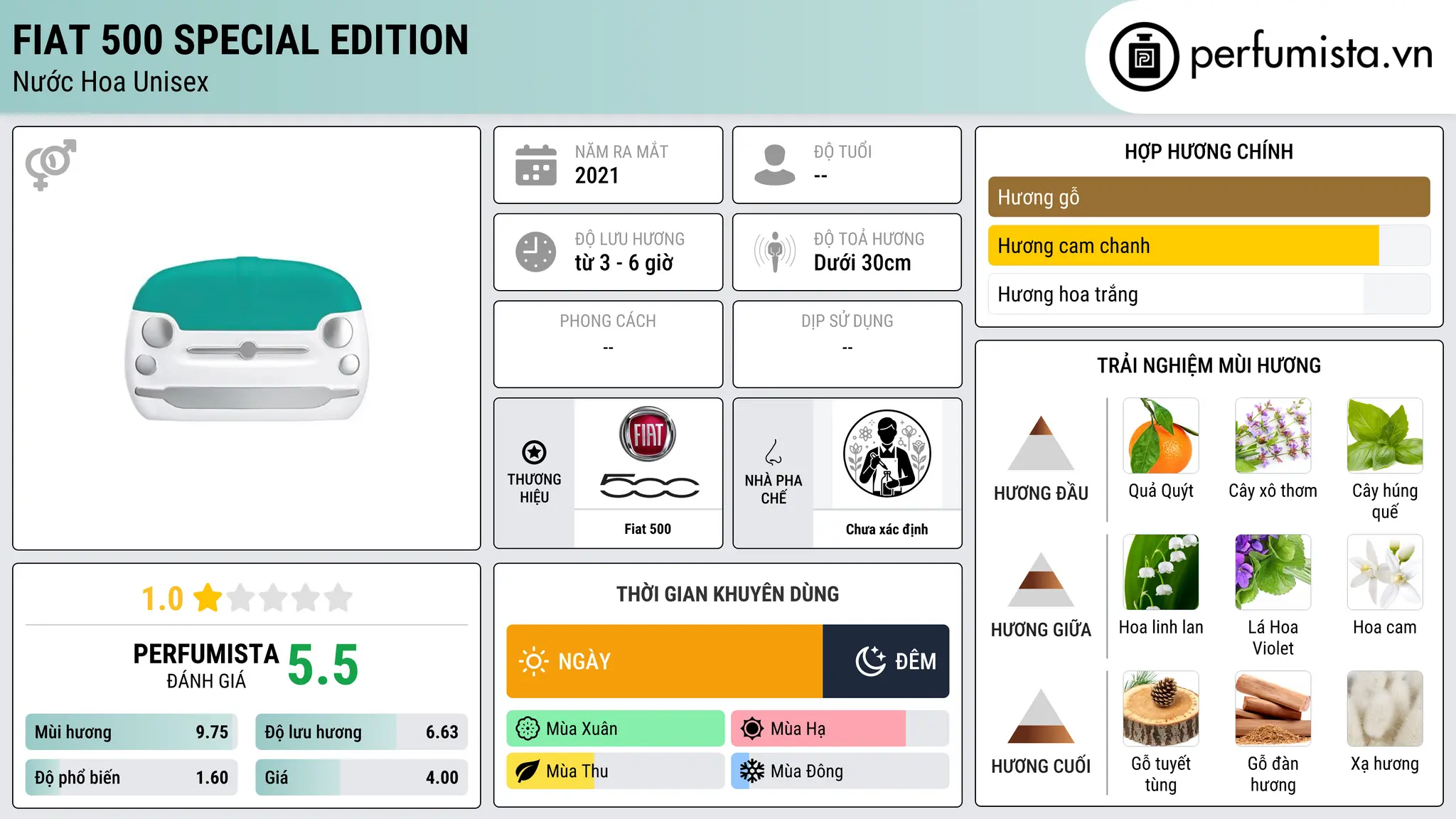Click the Mùa Đông season bar
1456x819 pixels.
click(x=840, y=771)
